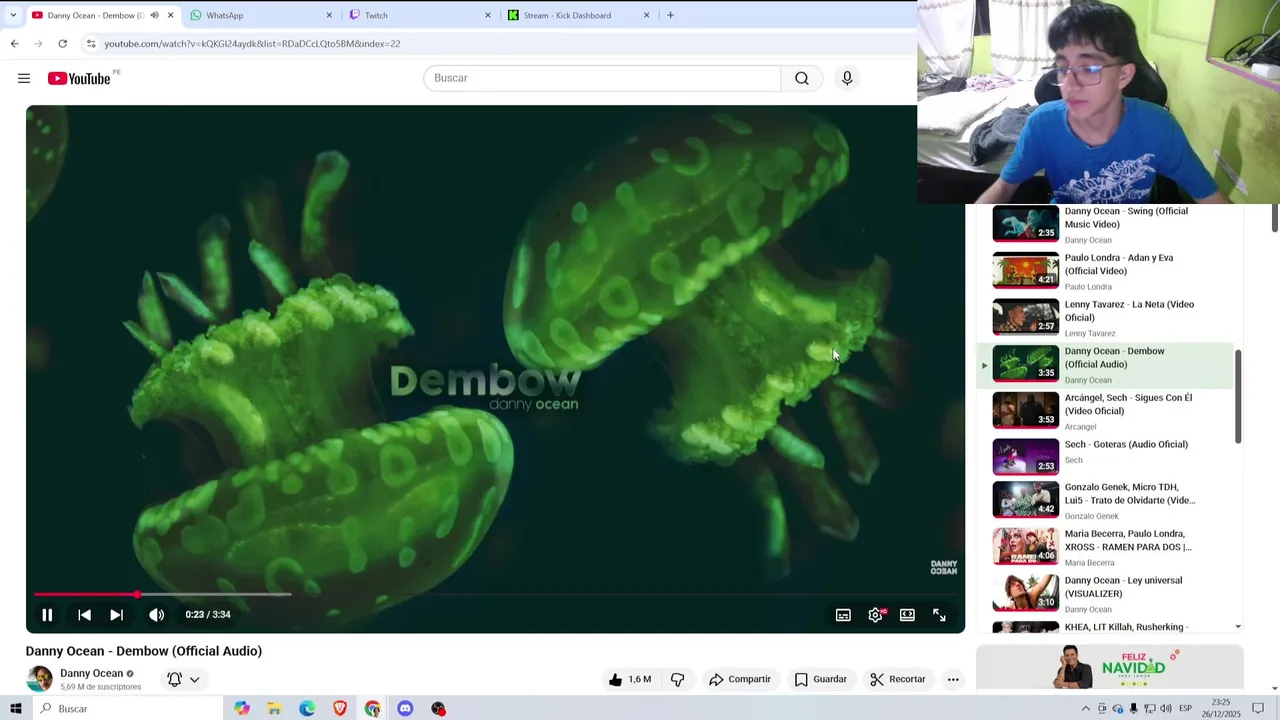Enter fullscreen mode
Image resolution: width=1280 pixels, height=720 pixels.
click(939, 615)
